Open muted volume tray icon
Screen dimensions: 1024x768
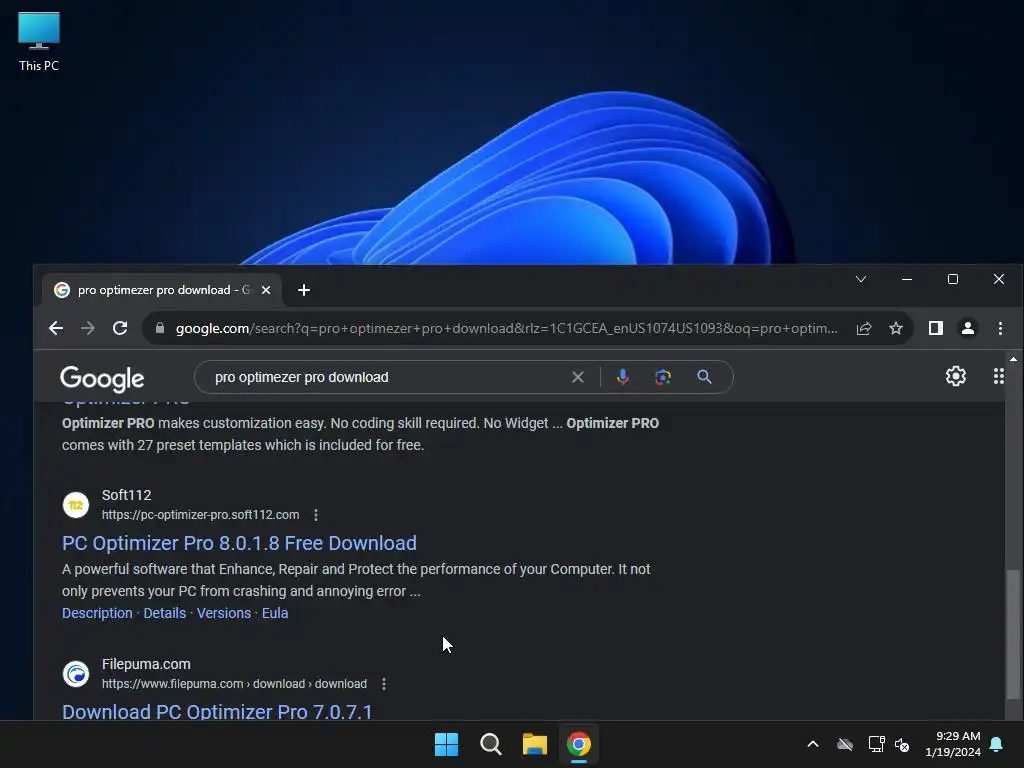(x=902, y=744)
